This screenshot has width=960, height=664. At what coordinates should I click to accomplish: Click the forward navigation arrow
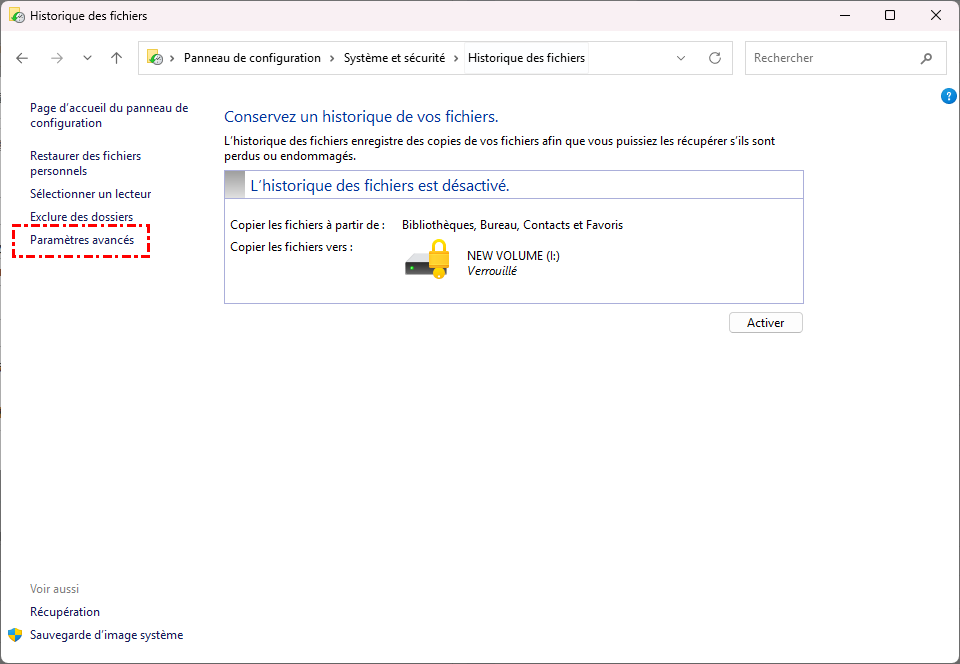tap(57, 58)
